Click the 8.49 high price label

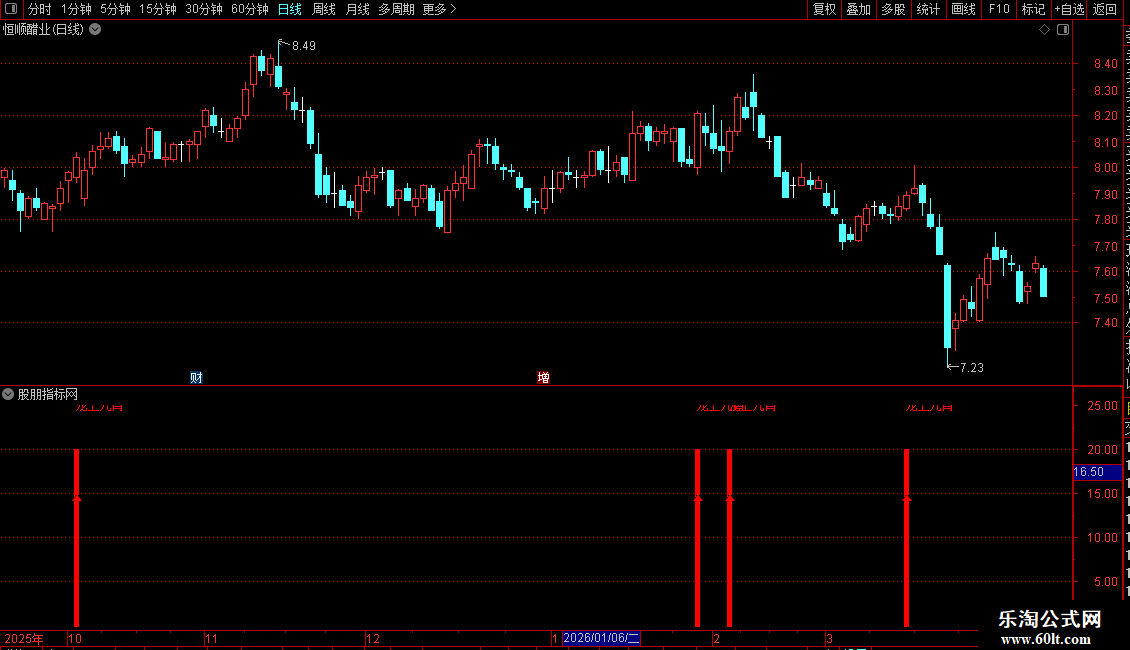click(303, 46)
